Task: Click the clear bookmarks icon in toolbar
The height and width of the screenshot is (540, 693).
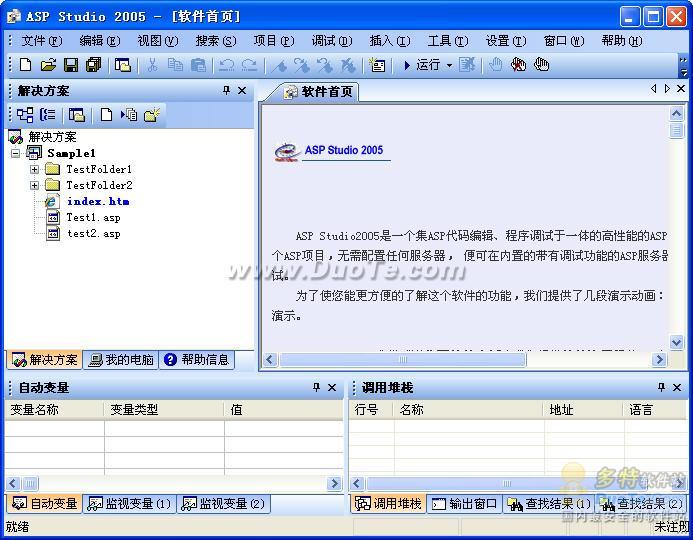Action: [348, 65]
